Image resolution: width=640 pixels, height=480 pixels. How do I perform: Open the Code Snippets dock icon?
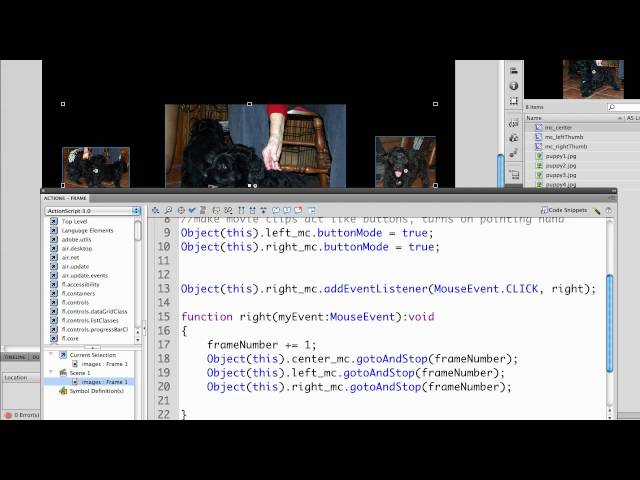pyautogui.click(x=514, y=123)
